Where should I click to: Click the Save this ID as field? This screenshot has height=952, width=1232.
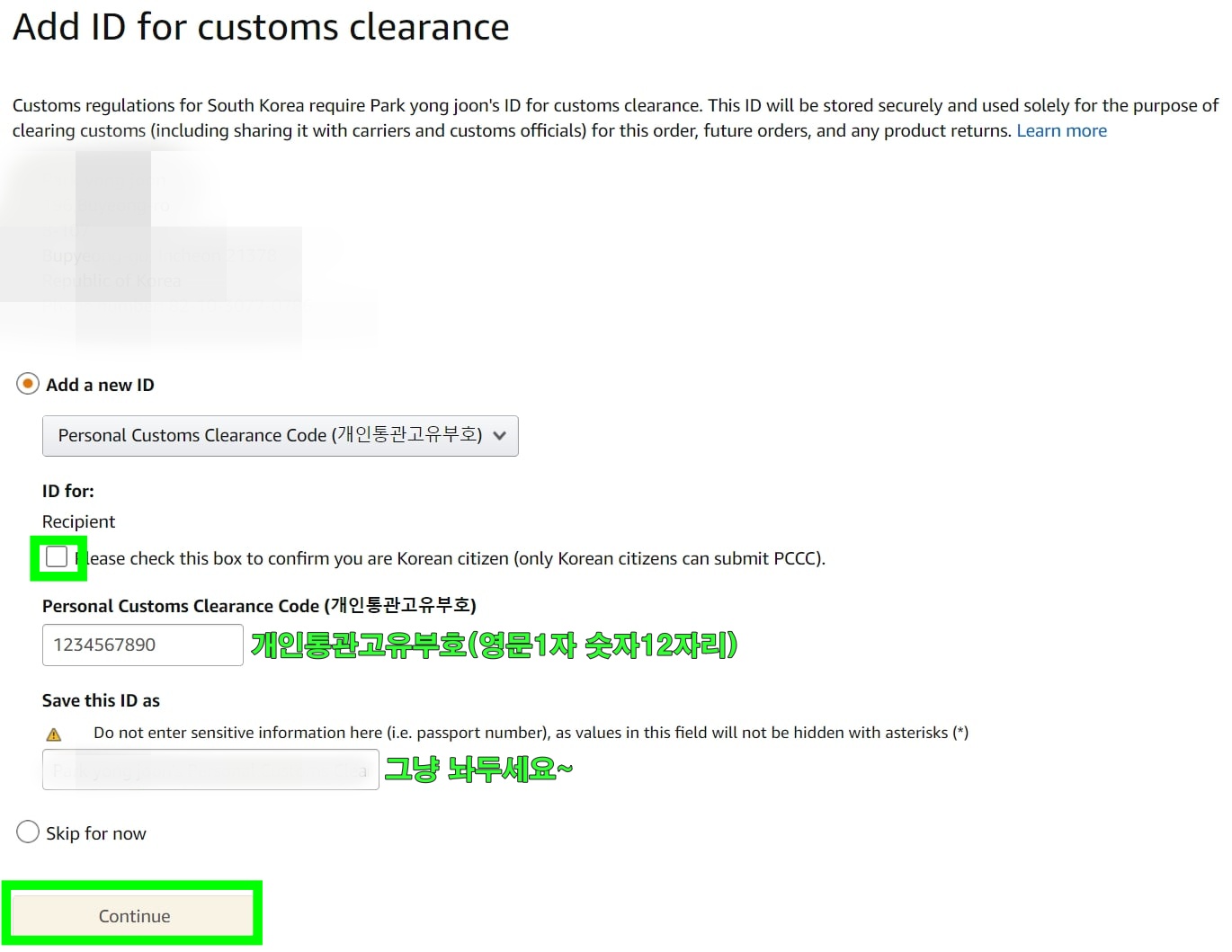click(210, 770)
